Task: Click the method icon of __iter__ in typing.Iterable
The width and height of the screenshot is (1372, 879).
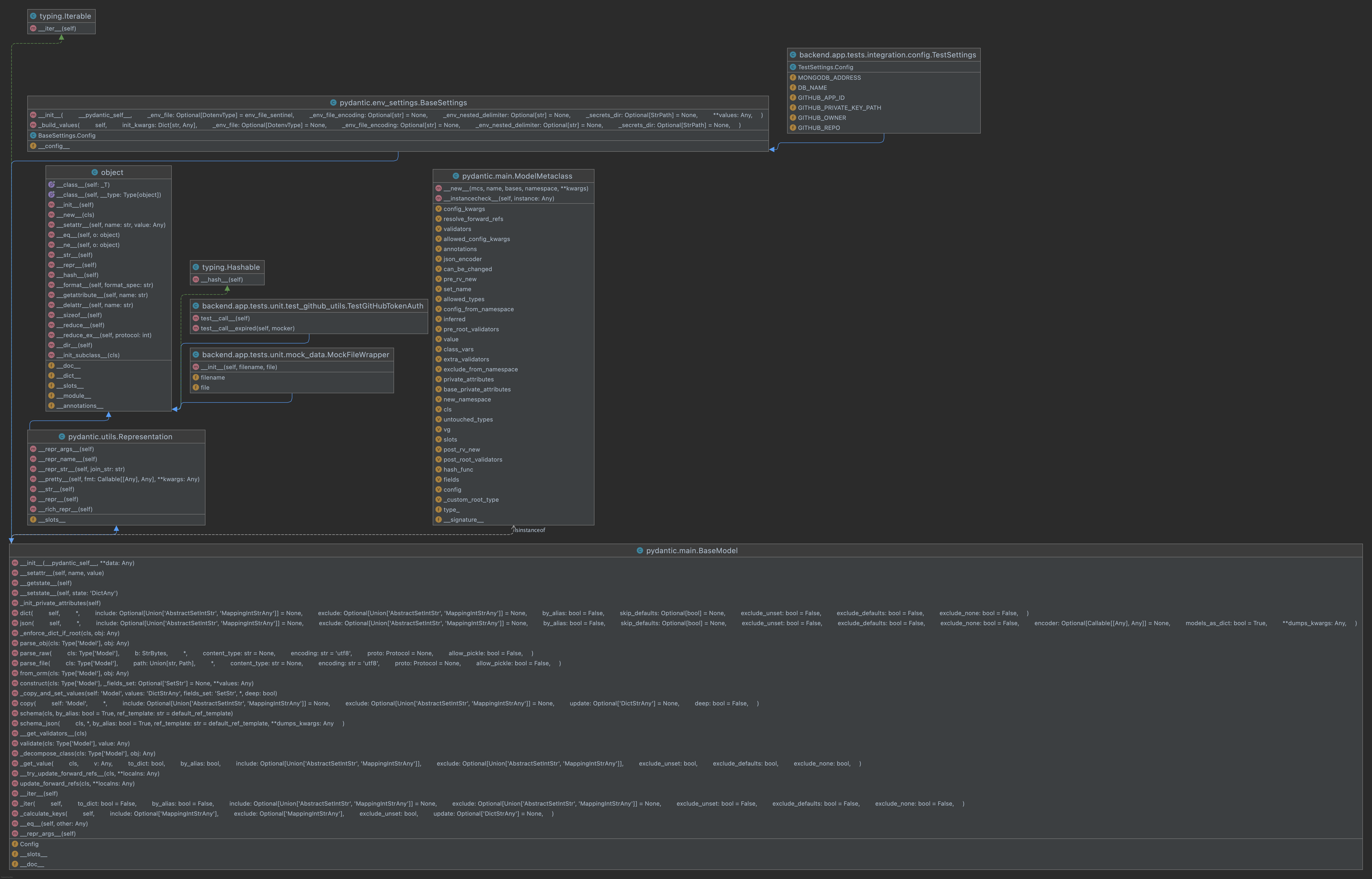Action: point(33,28)
